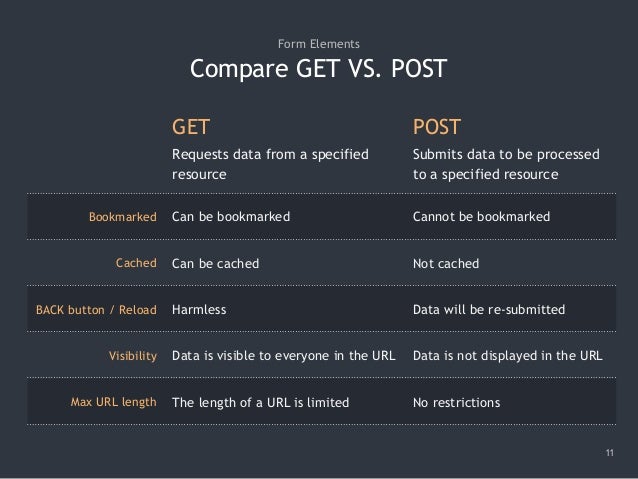Click the orange GET column heading
The image size is (638, 479).
point(191,127)
